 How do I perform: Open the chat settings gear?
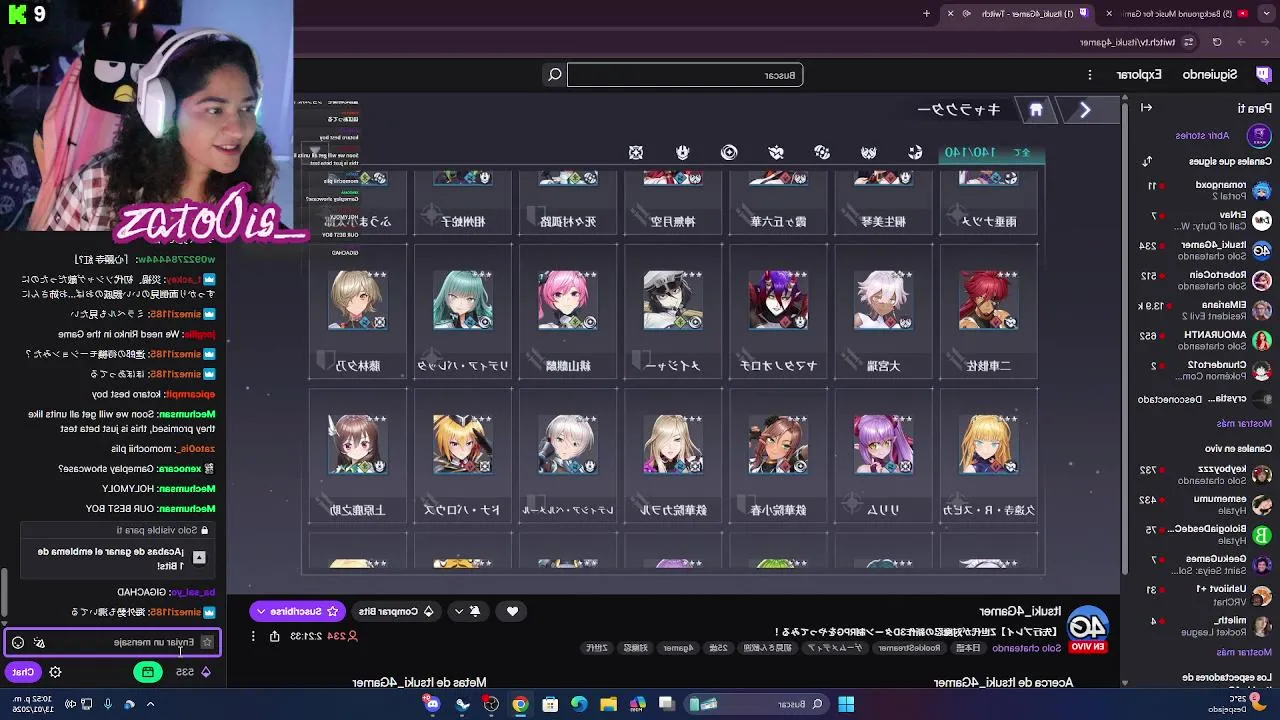(x=55, y=672)
